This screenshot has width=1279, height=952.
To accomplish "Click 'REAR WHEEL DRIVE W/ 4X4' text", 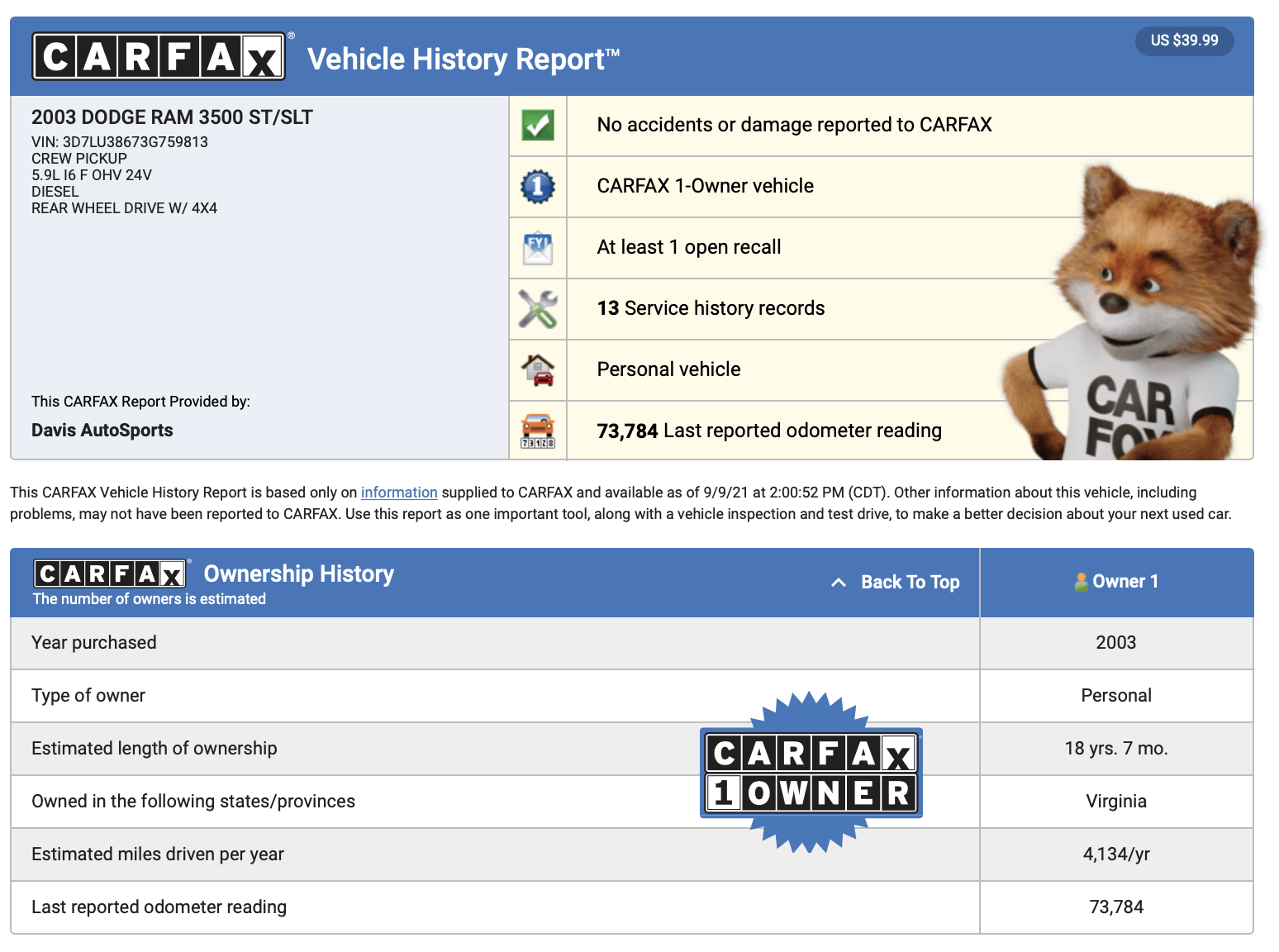I will (x=124, y=208).
